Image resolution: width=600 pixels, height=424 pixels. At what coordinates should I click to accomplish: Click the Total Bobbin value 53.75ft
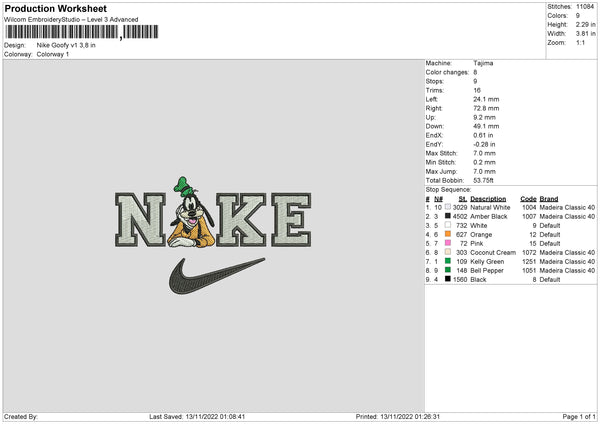483,181
